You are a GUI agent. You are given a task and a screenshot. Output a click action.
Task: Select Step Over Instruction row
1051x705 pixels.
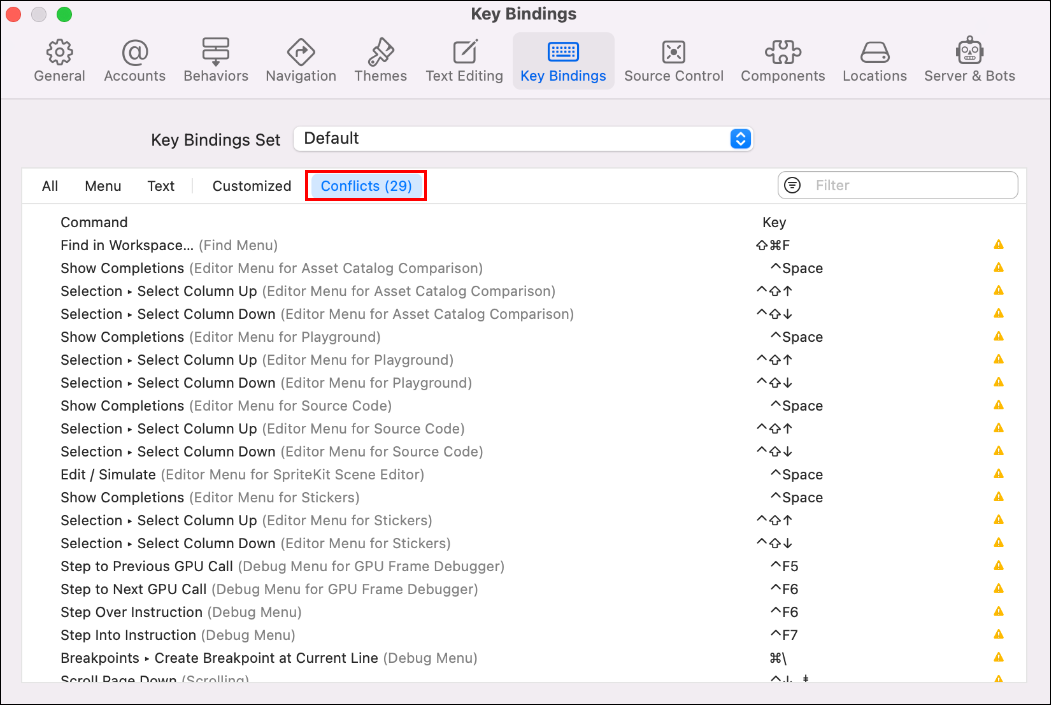pyautogui.click(x=523, y=612)
